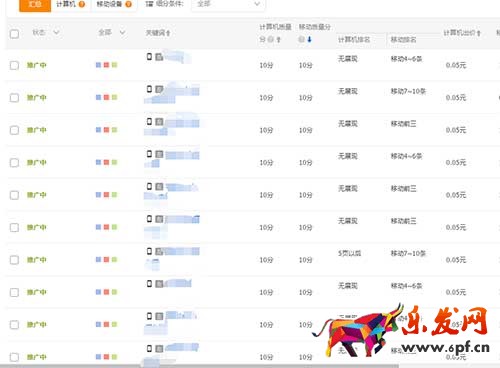Check the second keyword row checkbox

click(14, 98)
